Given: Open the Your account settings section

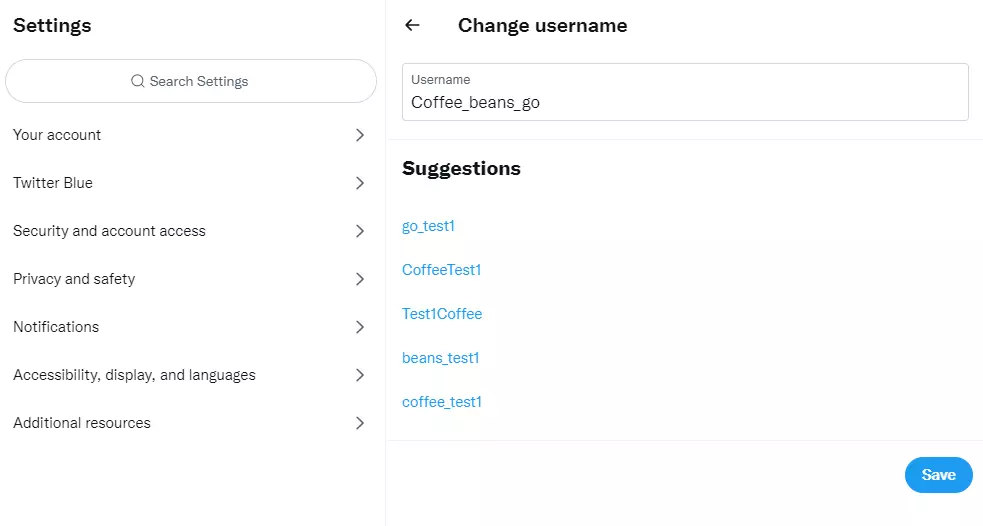Looking at the screenshot, I should point(57,135).
